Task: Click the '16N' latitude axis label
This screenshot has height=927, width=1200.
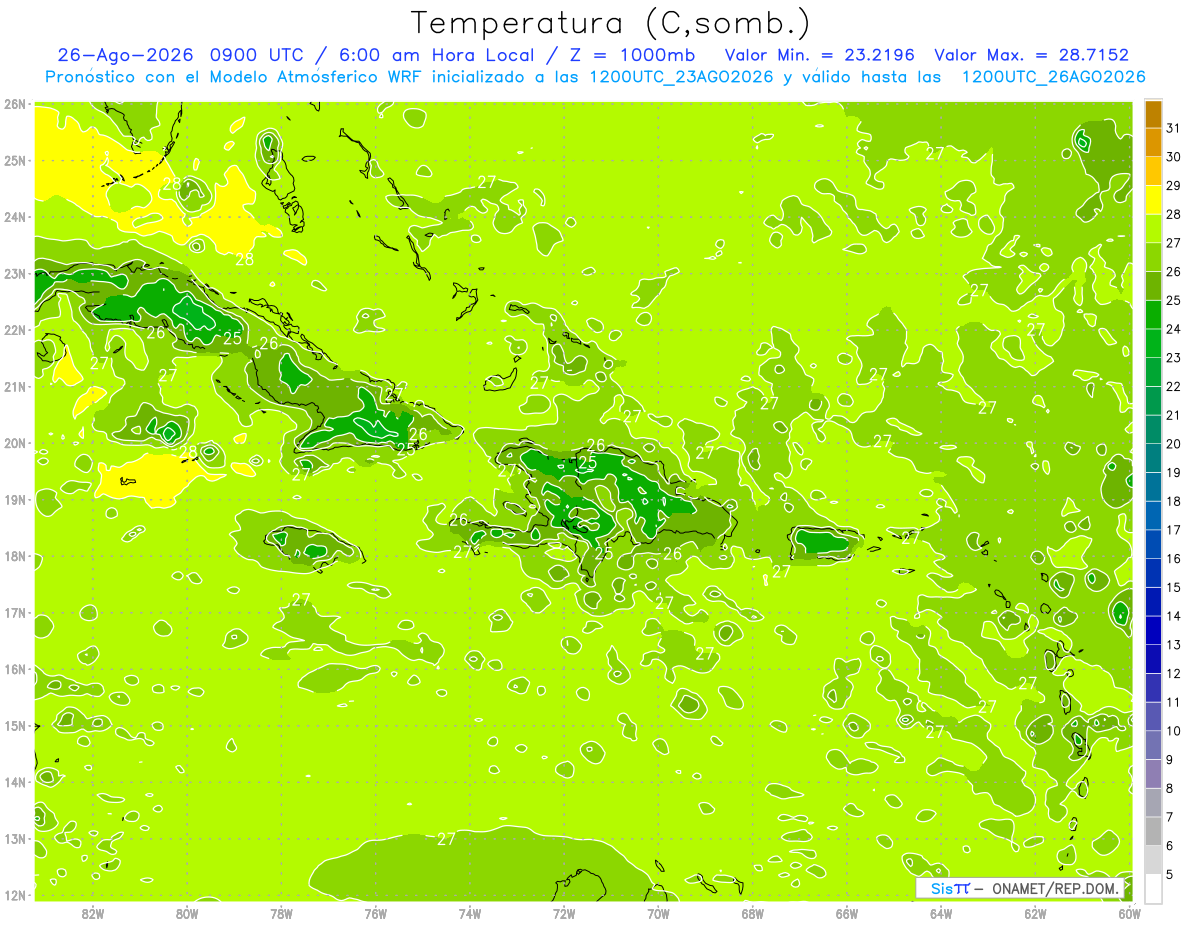Action: 15,669
